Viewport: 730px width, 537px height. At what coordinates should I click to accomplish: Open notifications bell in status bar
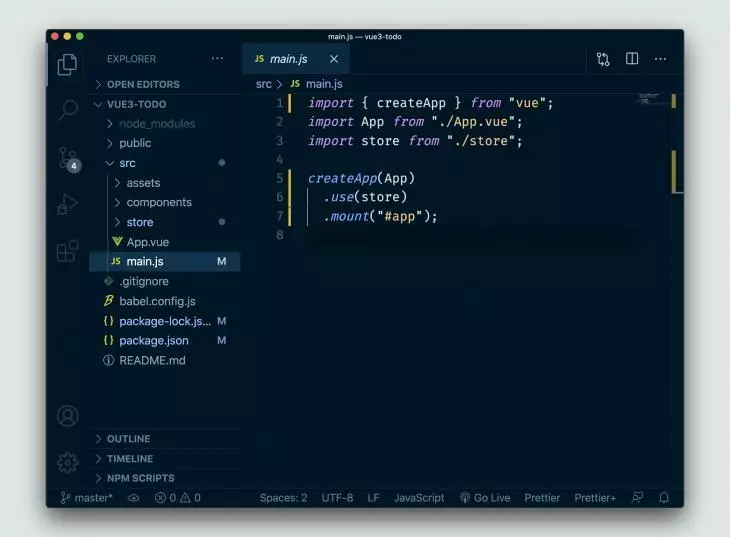pos(664,498)
